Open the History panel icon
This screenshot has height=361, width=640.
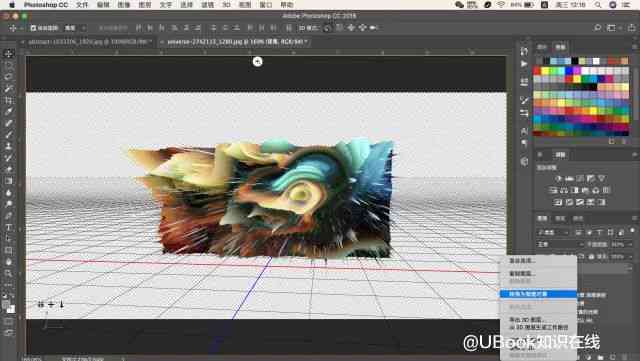[x=524, y=52]
